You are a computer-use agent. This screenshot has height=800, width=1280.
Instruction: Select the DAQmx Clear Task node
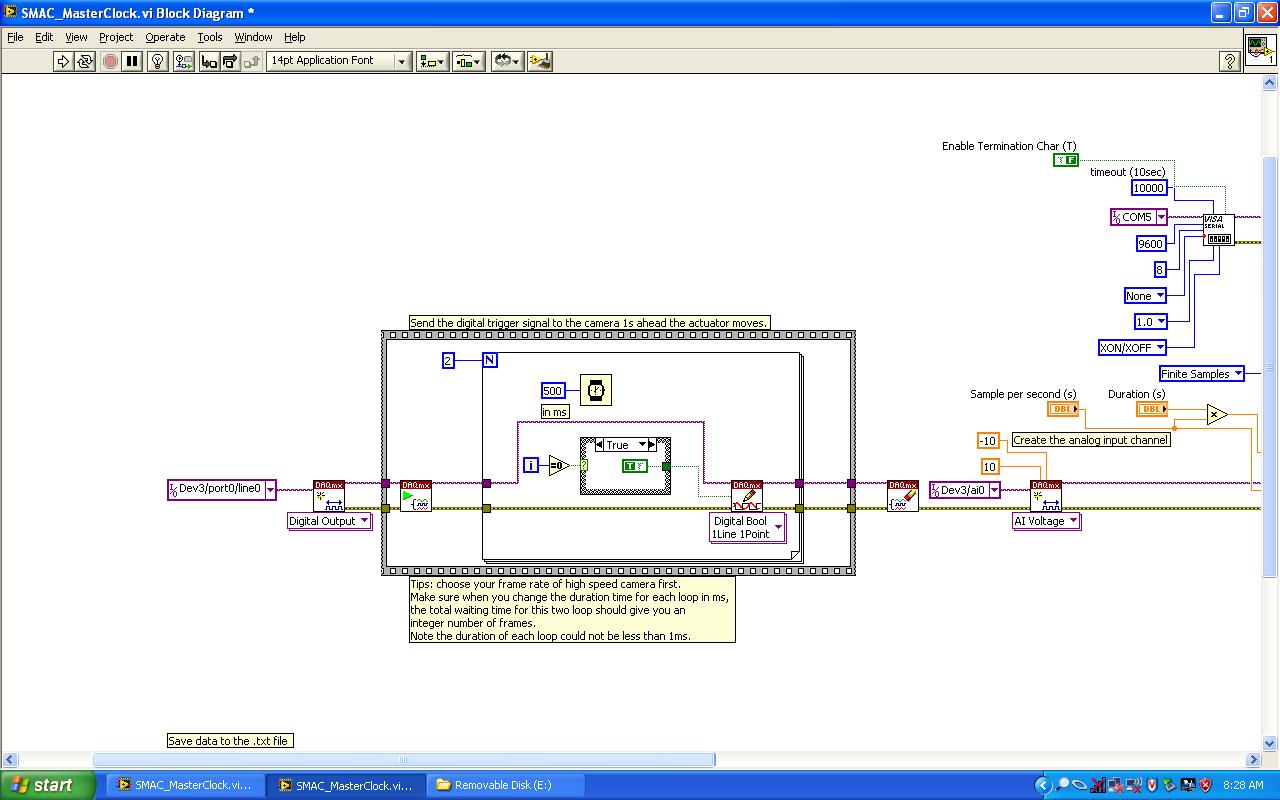903,496
